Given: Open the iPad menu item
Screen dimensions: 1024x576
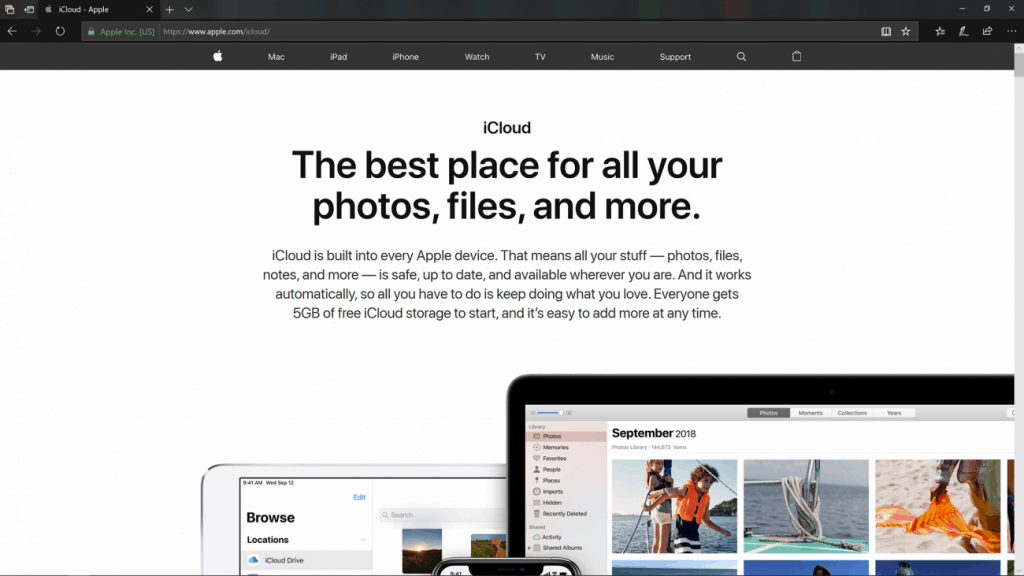Looking at the screenshot, I should [338, 57].
